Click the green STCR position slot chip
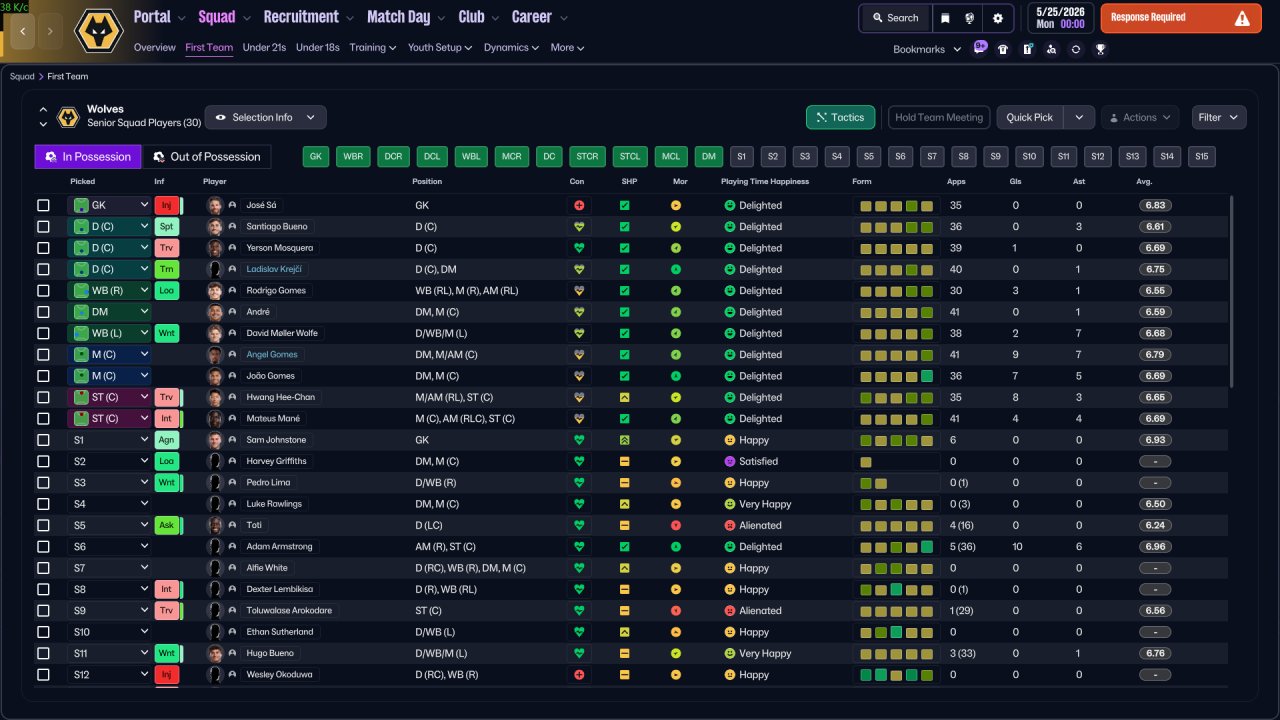This screenshot has width=1280, height=720. (x=588, y=157)
